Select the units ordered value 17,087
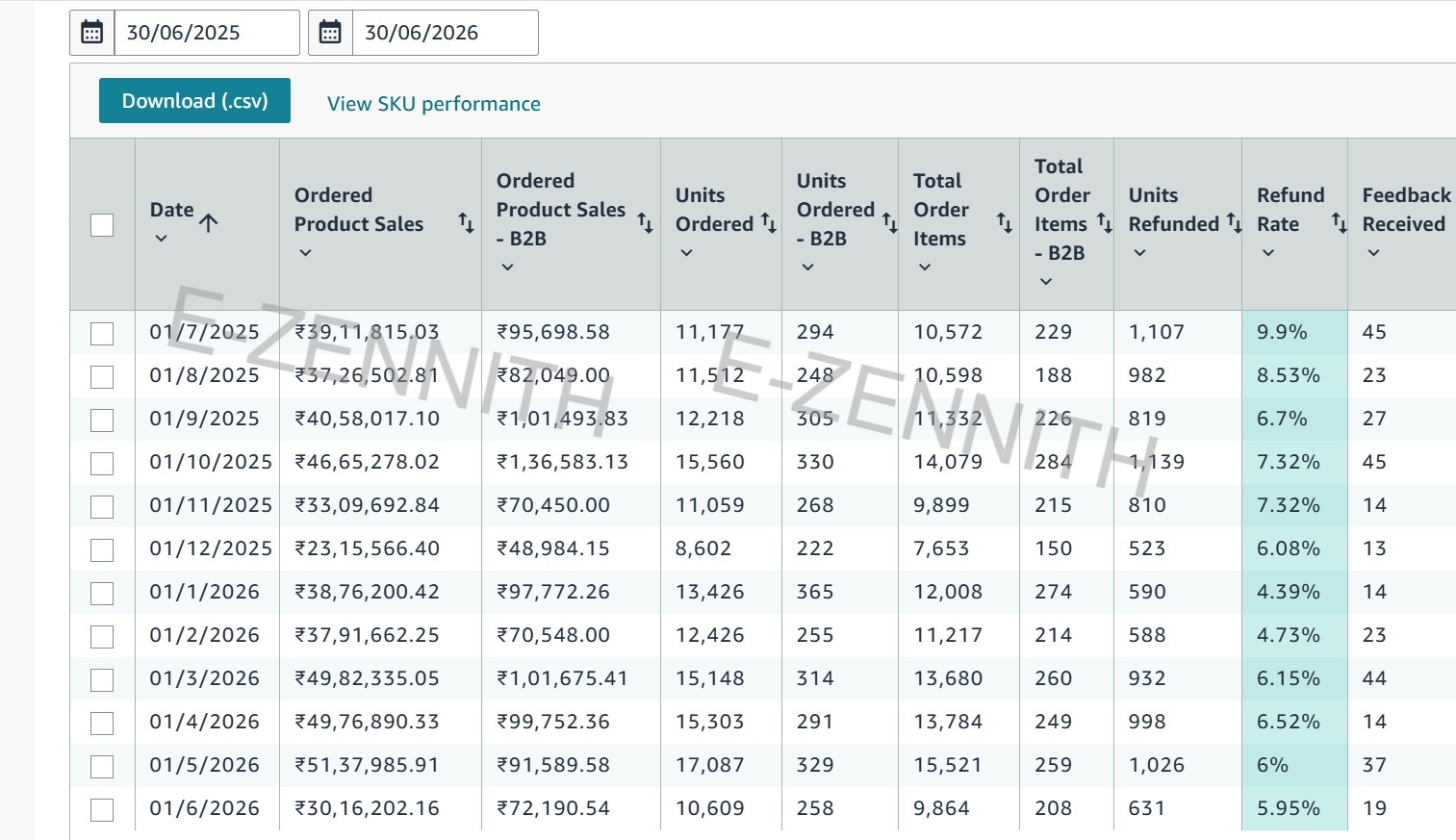Viewport: 1456px width, 840px height. 710,765
